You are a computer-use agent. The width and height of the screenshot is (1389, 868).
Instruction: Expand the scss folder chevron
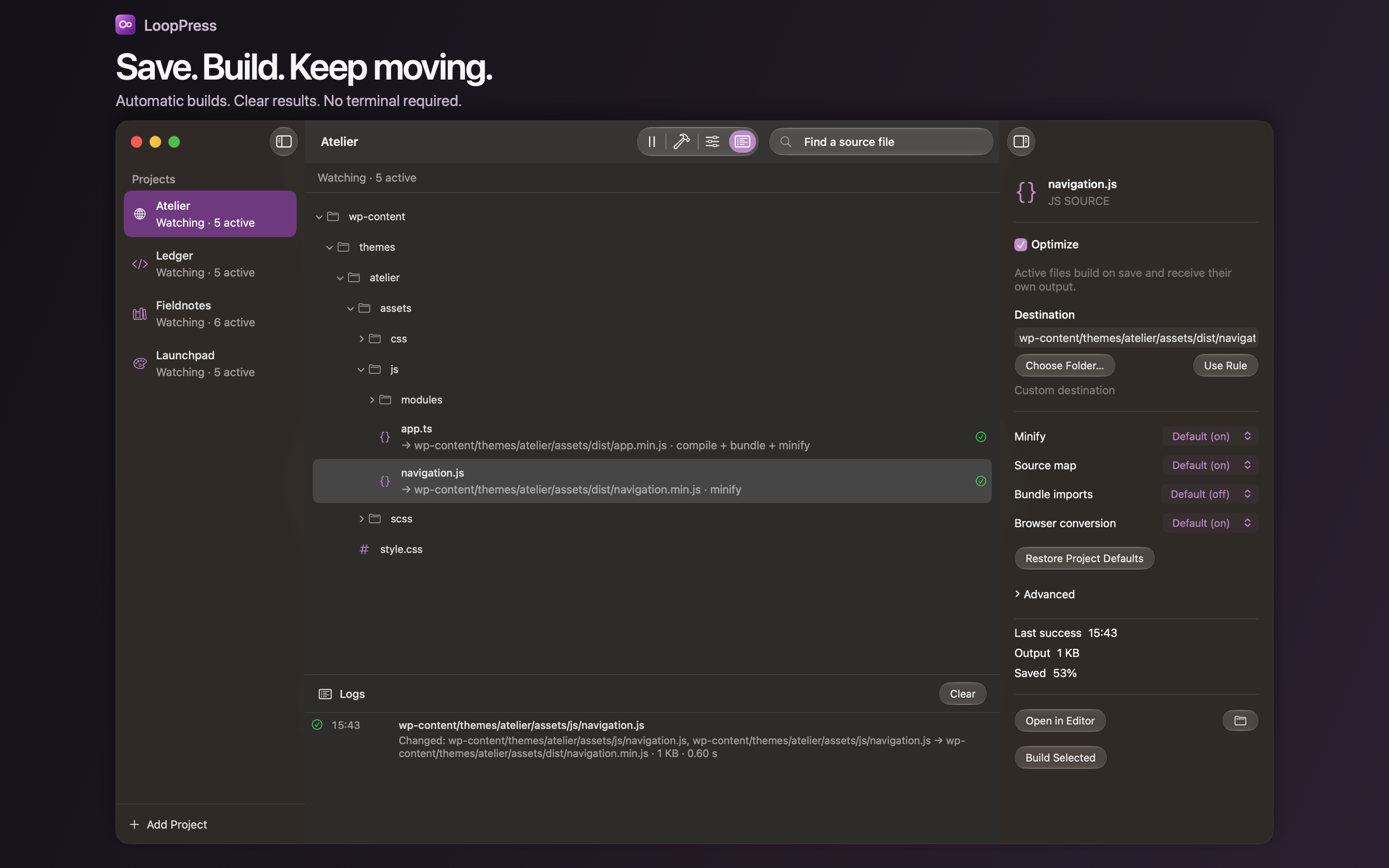point(361,518)
